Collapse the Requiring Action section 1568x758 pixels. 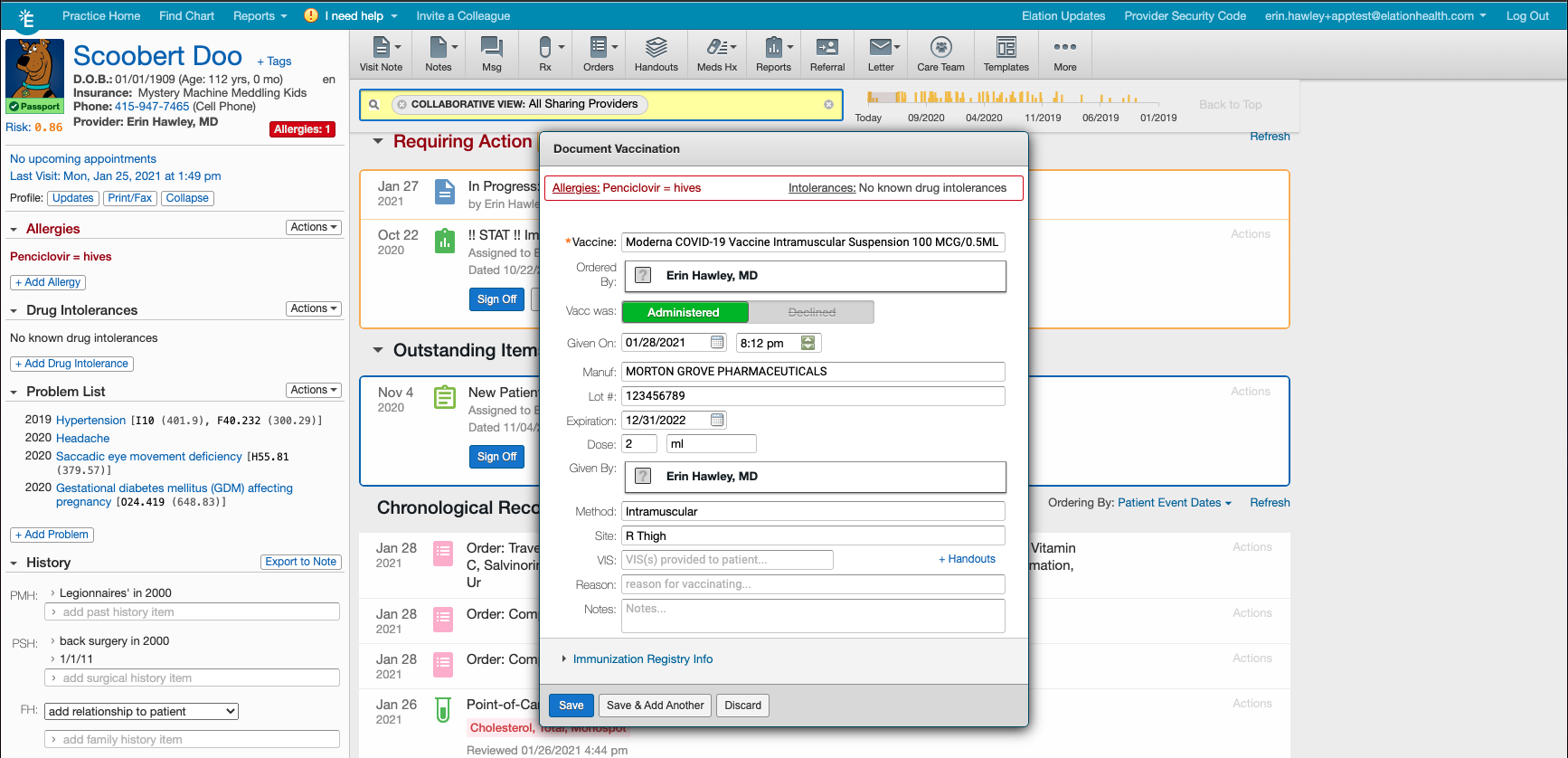(378, 141)
